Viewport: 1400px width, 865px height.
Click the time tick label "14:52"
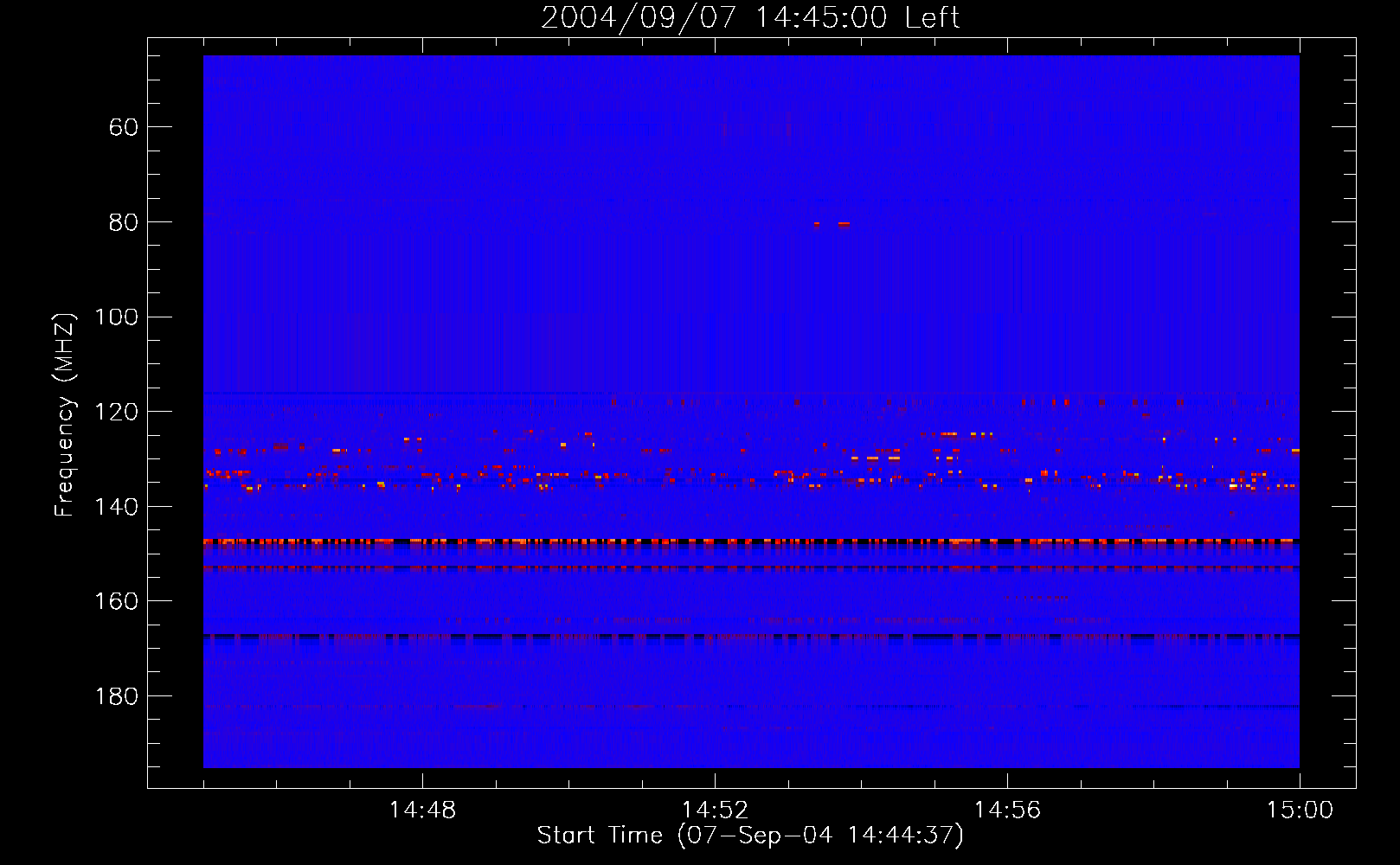point(715,811)
